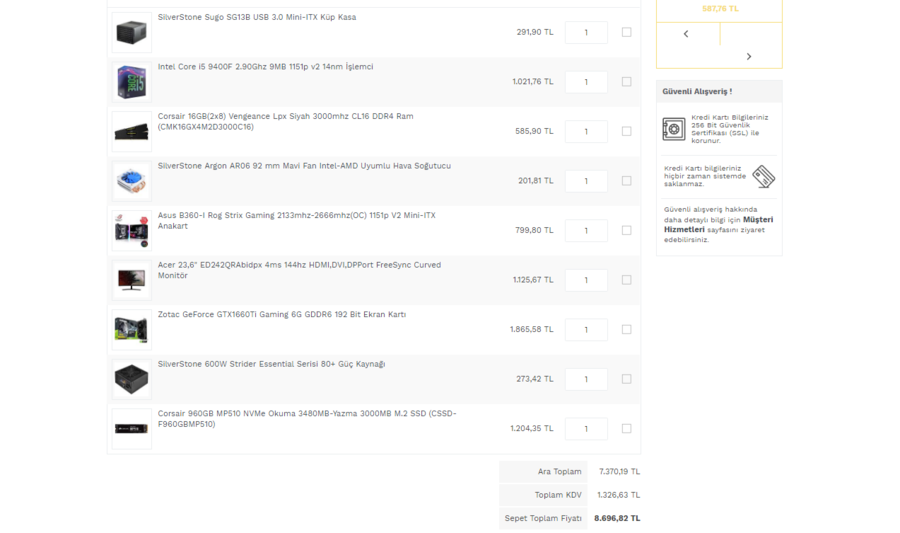900x533 pixels.
Task: Click the 201,81 TL Argon cooler price
Action: [x=536, y=181]
